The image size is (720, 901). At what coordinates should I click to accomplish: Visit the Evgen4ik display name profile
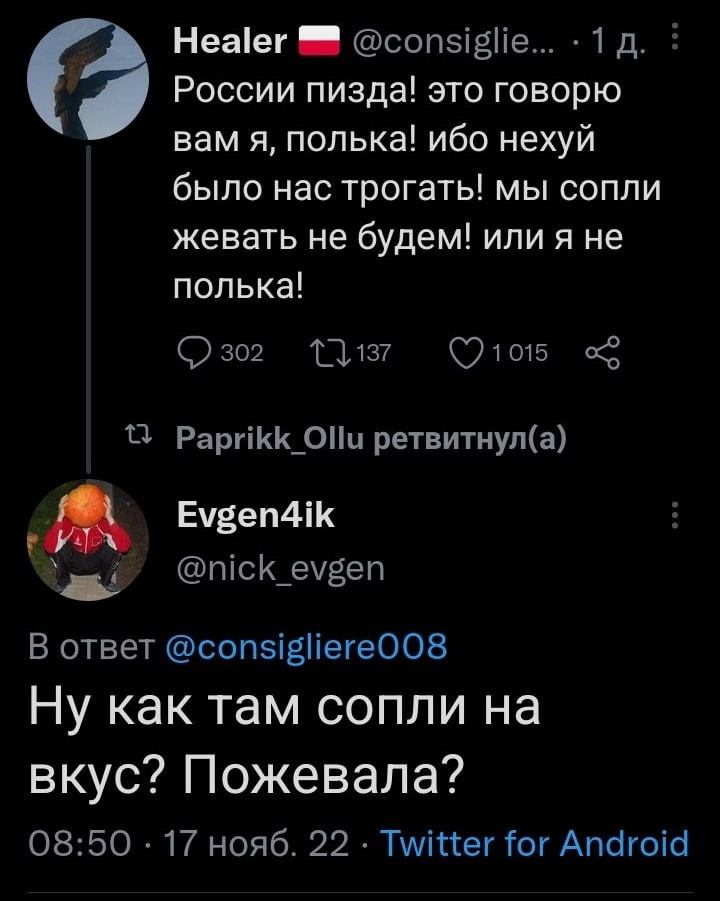pyautogui.click(x=255, y=515)
